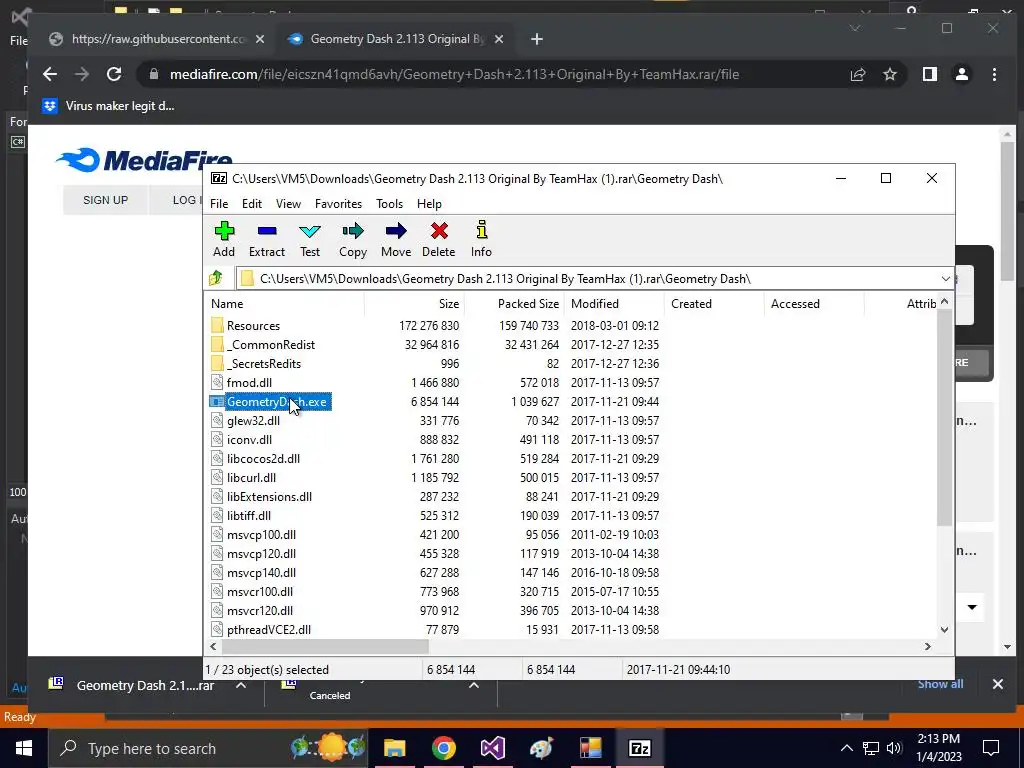The width and height of the screenshot is (1024, 768).
Task: Switch to the raw.githubusercontent.com tab
Action: tap(157, 39)
